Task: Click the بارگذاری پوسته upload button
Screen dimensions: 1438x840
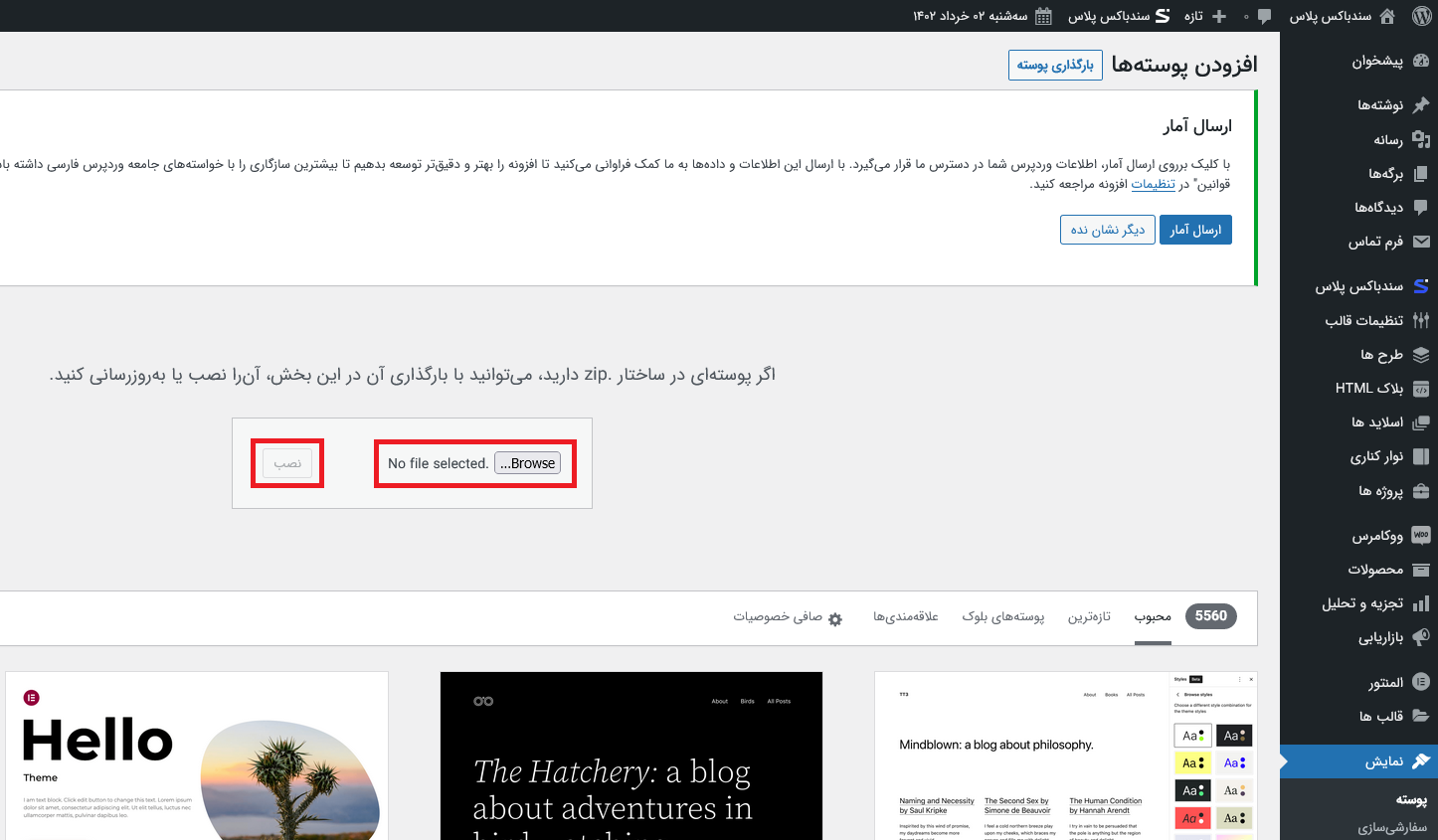Action: pyautogui.click(x=1055, y=66)
